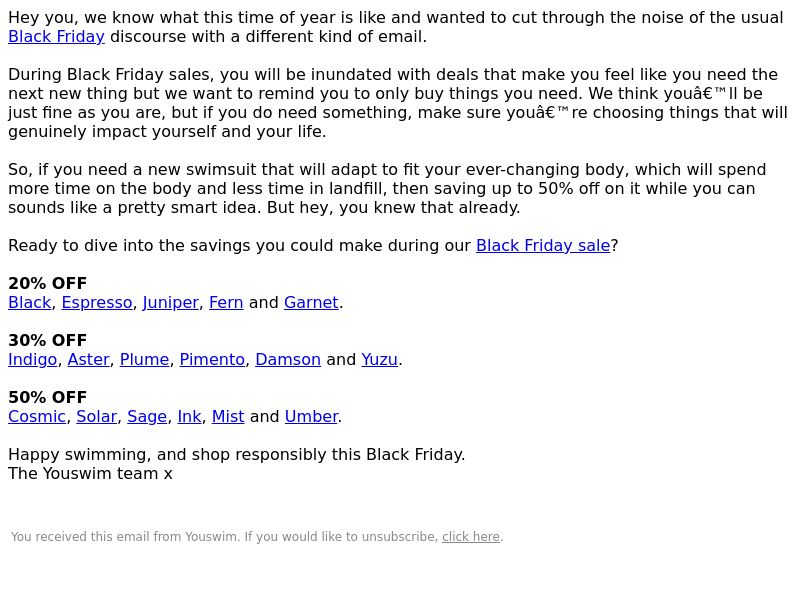Open the Black Friday sale link
The width and height of the screenshot is (800, 600).
pos(543,245)
